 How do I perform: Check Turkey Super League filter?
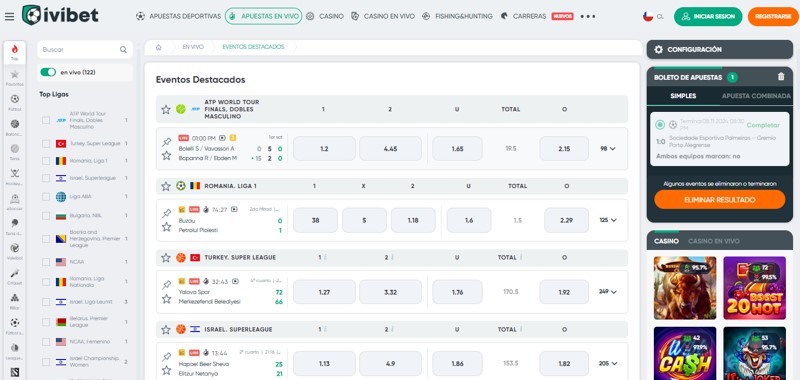[46, 144]
